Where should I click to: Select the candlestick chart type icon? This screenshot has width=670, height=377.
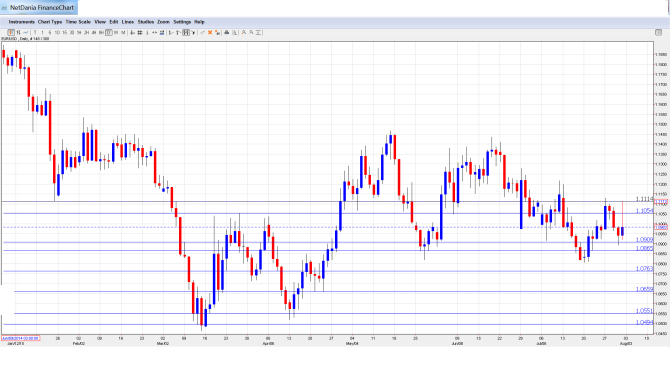click(11, 32)
